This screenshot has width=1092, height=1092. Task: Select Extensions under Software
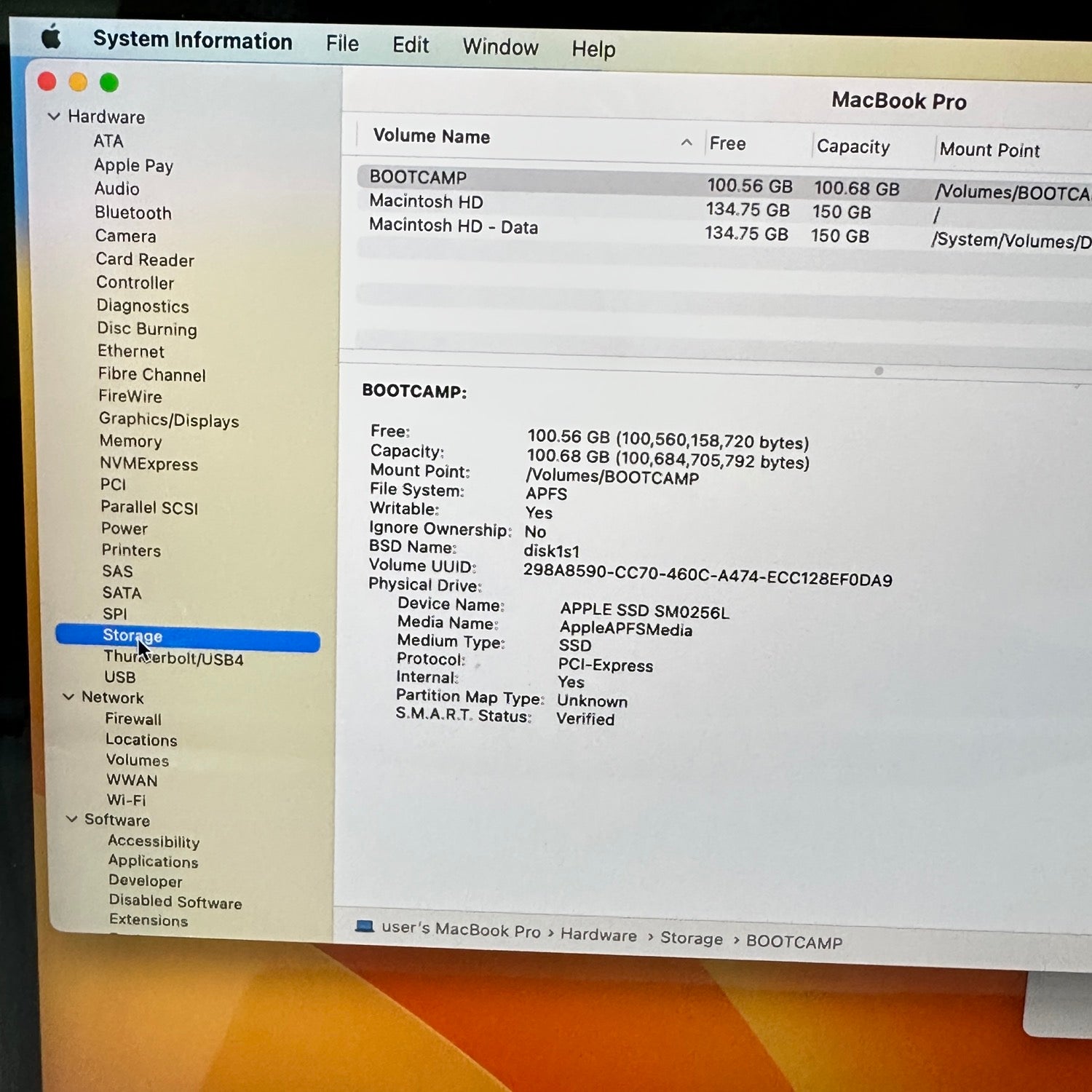point(149,919)
